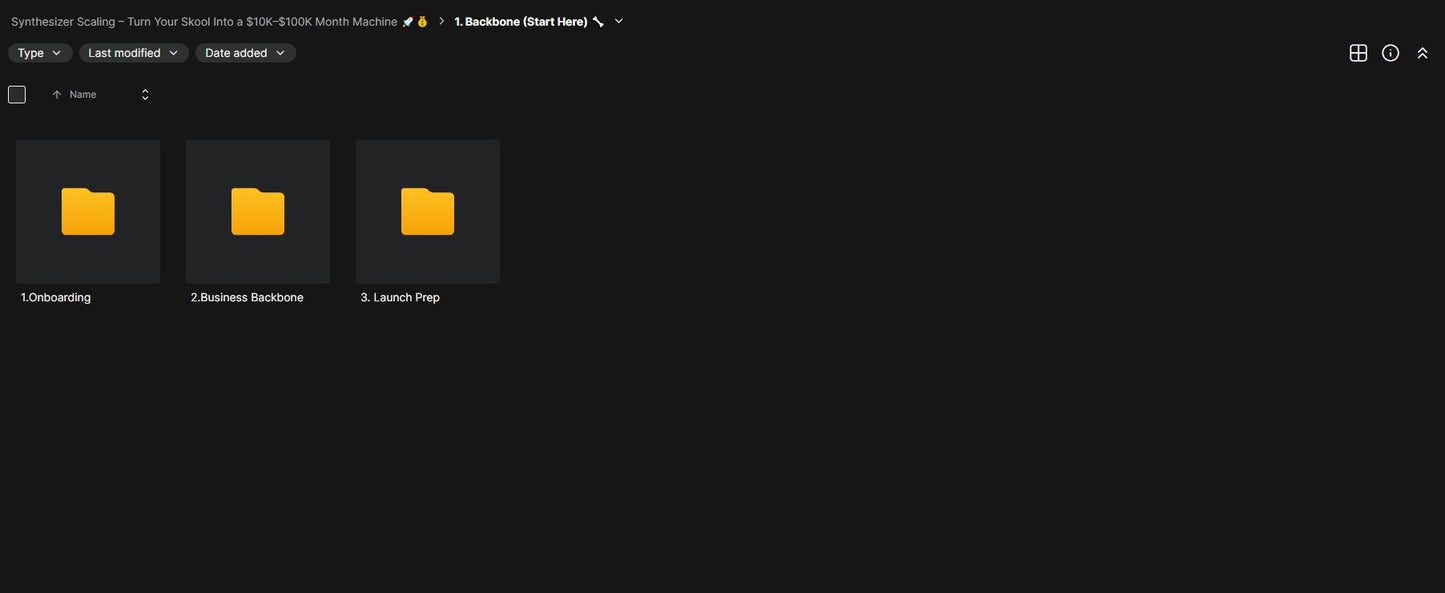Open the 1.Onboarding folder icon

[x=88, y=211]
